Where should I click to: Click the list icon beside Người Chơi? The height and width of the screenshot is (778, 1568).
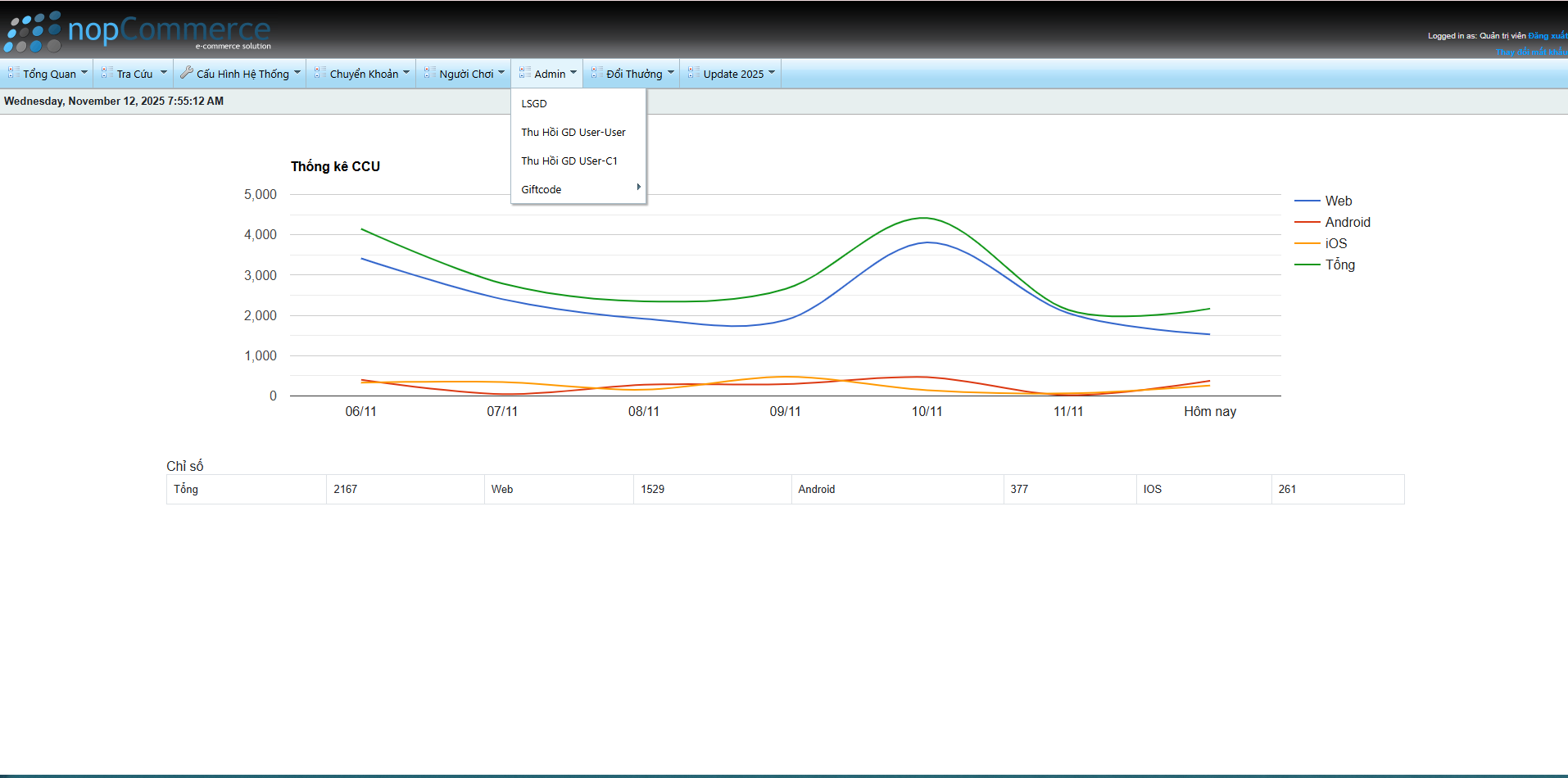429,73
